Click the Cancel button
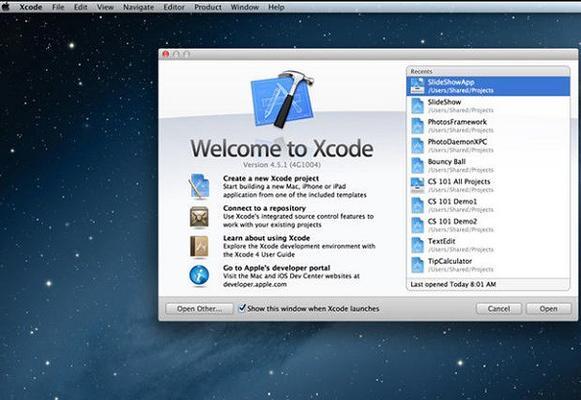This screenshot has height=400, width=581. (499, 309)
